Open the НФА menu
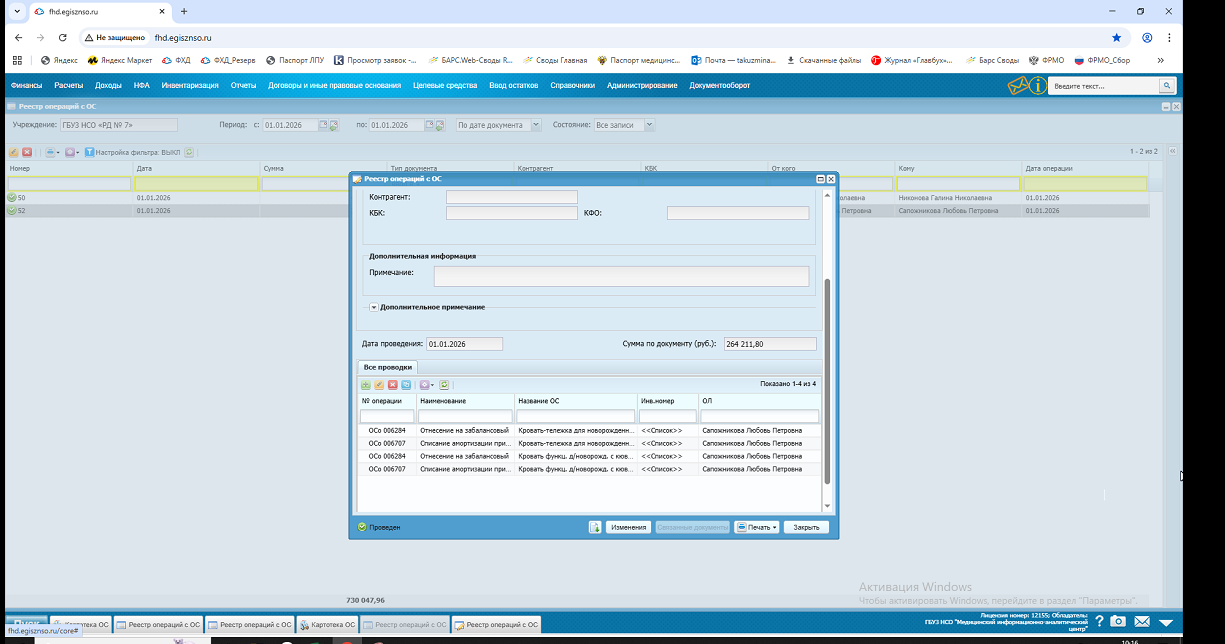 coord(142,86)
